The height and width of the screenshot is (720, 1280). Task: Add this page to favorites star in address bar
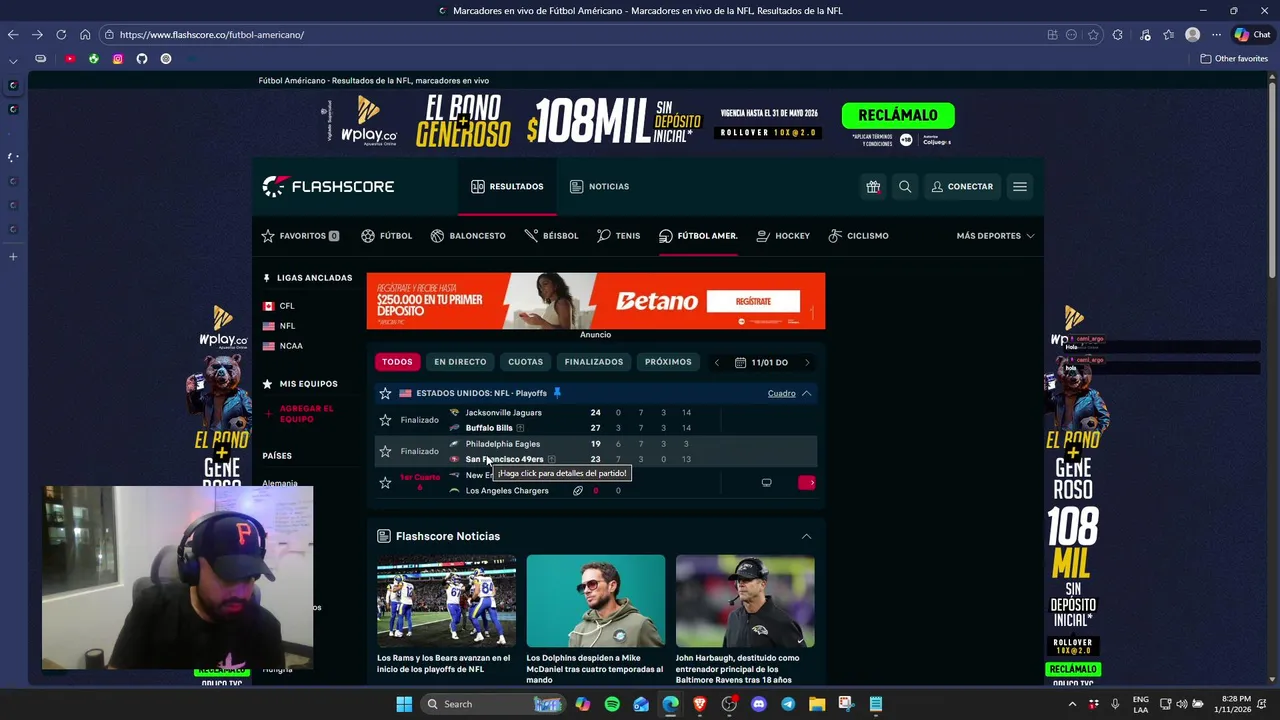(1093, 34)
